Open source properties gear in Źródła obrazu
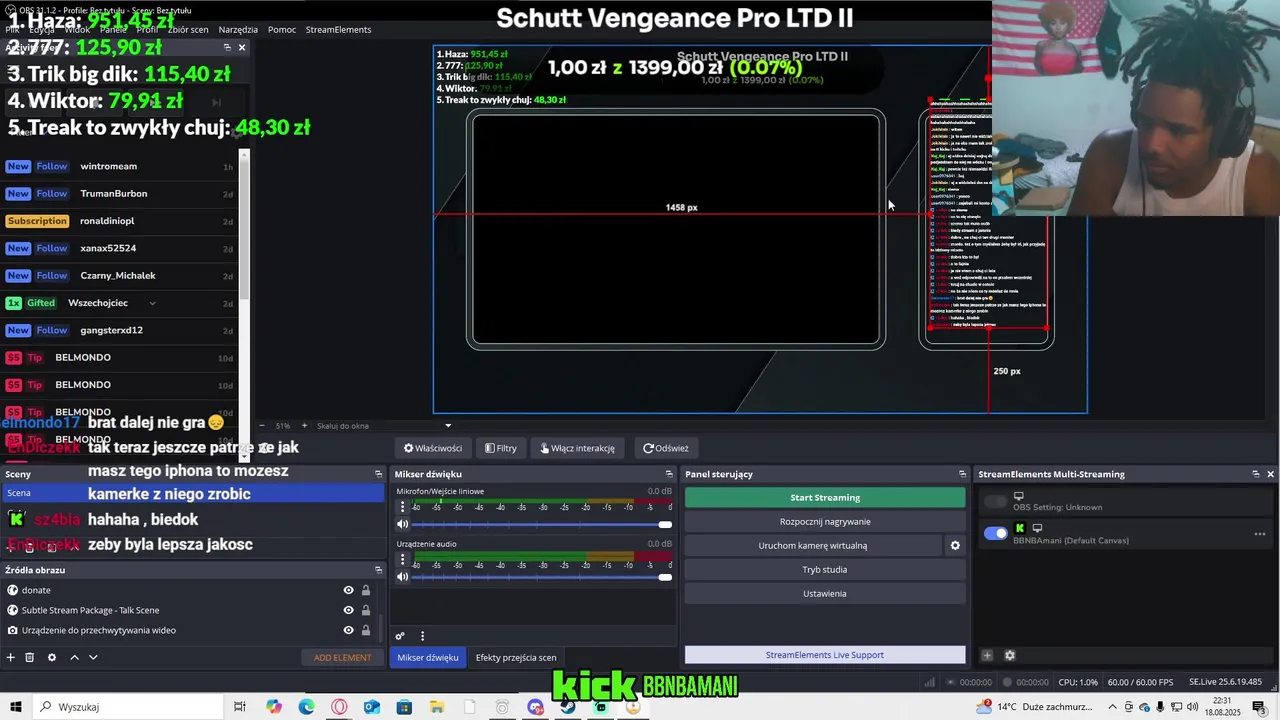 pyautogui.click(x=52, y=657)
